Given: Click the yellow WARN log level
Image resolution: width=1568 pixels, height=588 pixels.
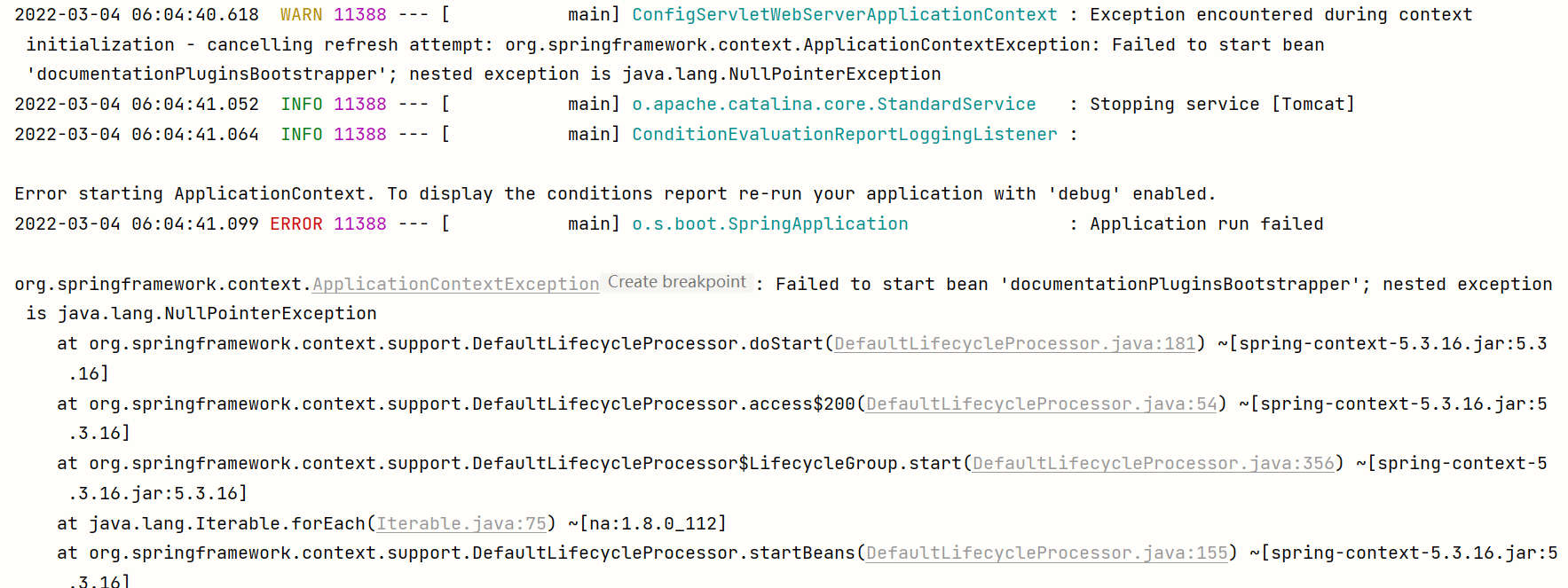Looking at the screenshot, I should [301, 14].
